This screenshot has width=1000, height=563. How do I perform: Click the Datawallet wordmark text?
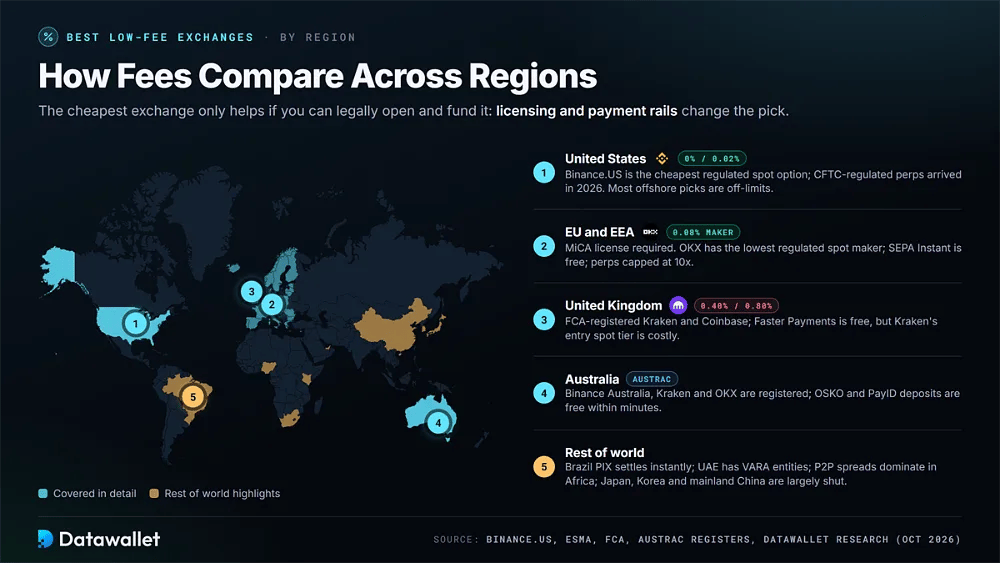109,539
